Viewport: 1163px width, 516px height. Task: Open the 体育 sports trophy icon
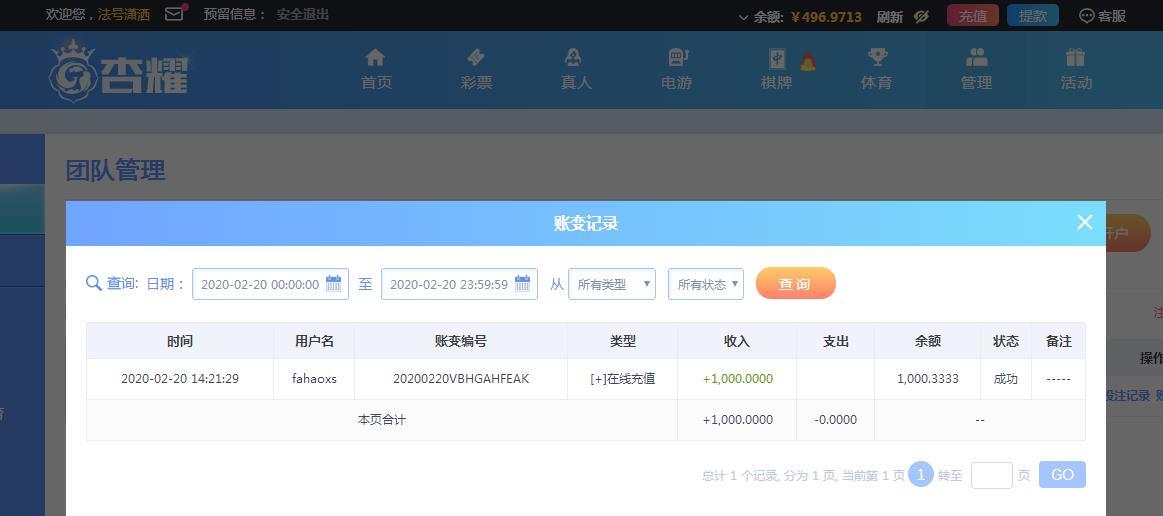tap(877, 57)
